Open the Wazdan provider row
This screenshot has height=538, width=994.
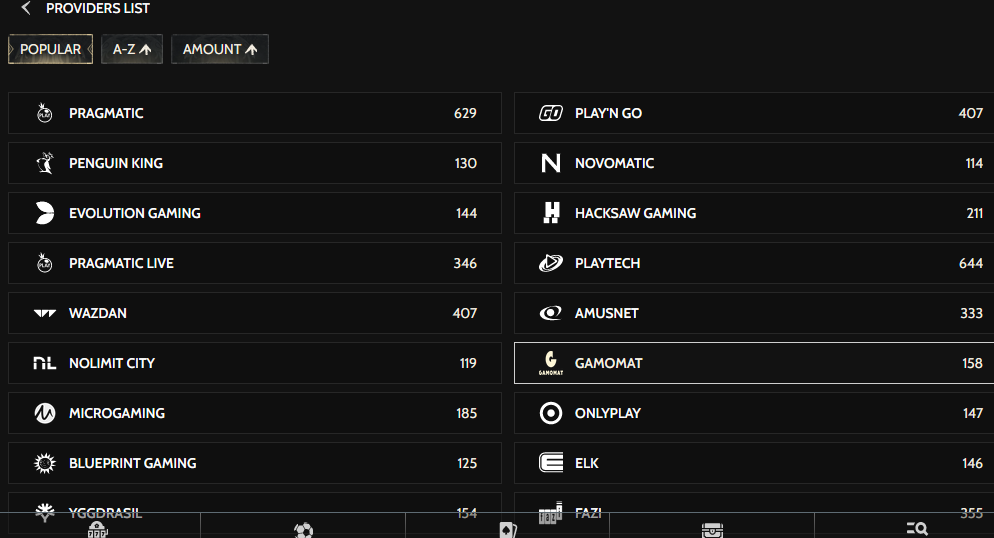coord(255,313)
